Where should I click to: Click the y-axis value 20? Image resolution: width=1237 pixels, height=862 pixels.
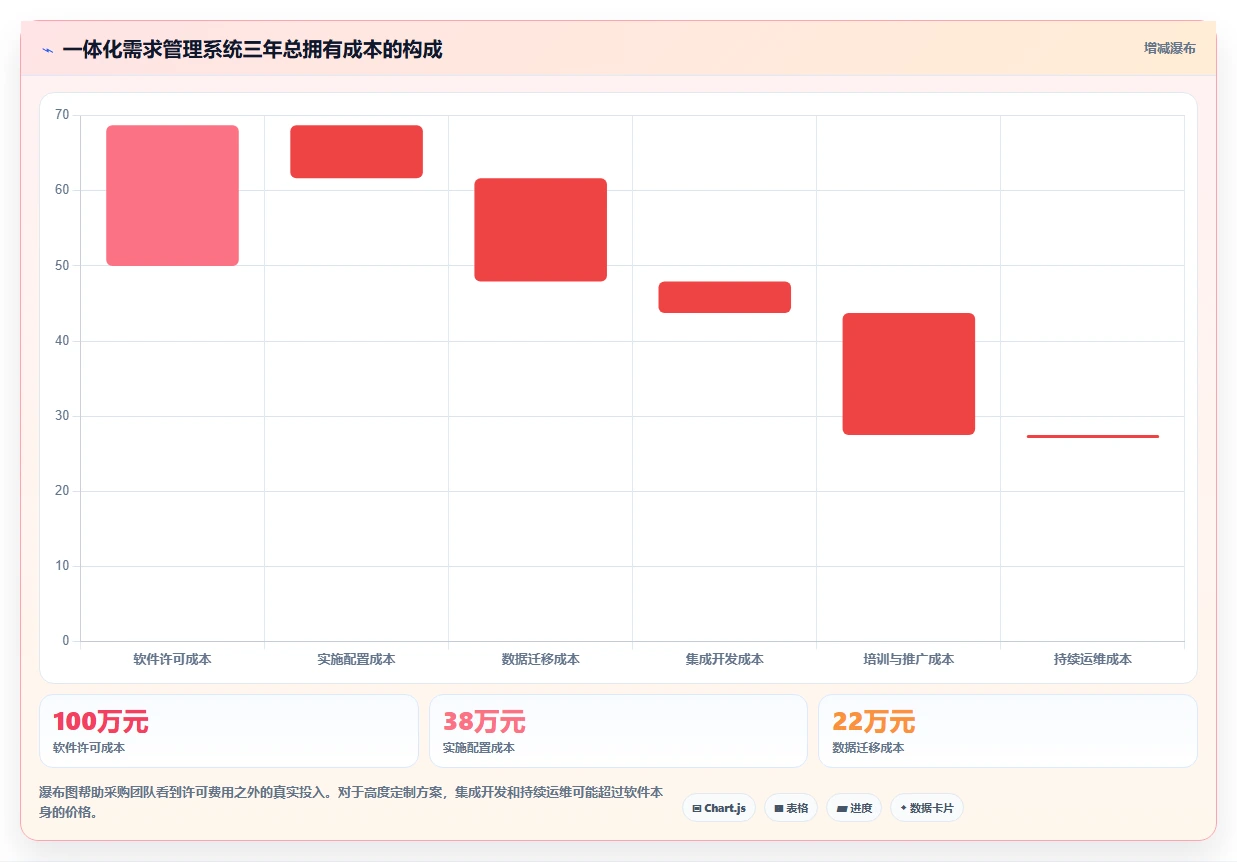coord(62,491)
